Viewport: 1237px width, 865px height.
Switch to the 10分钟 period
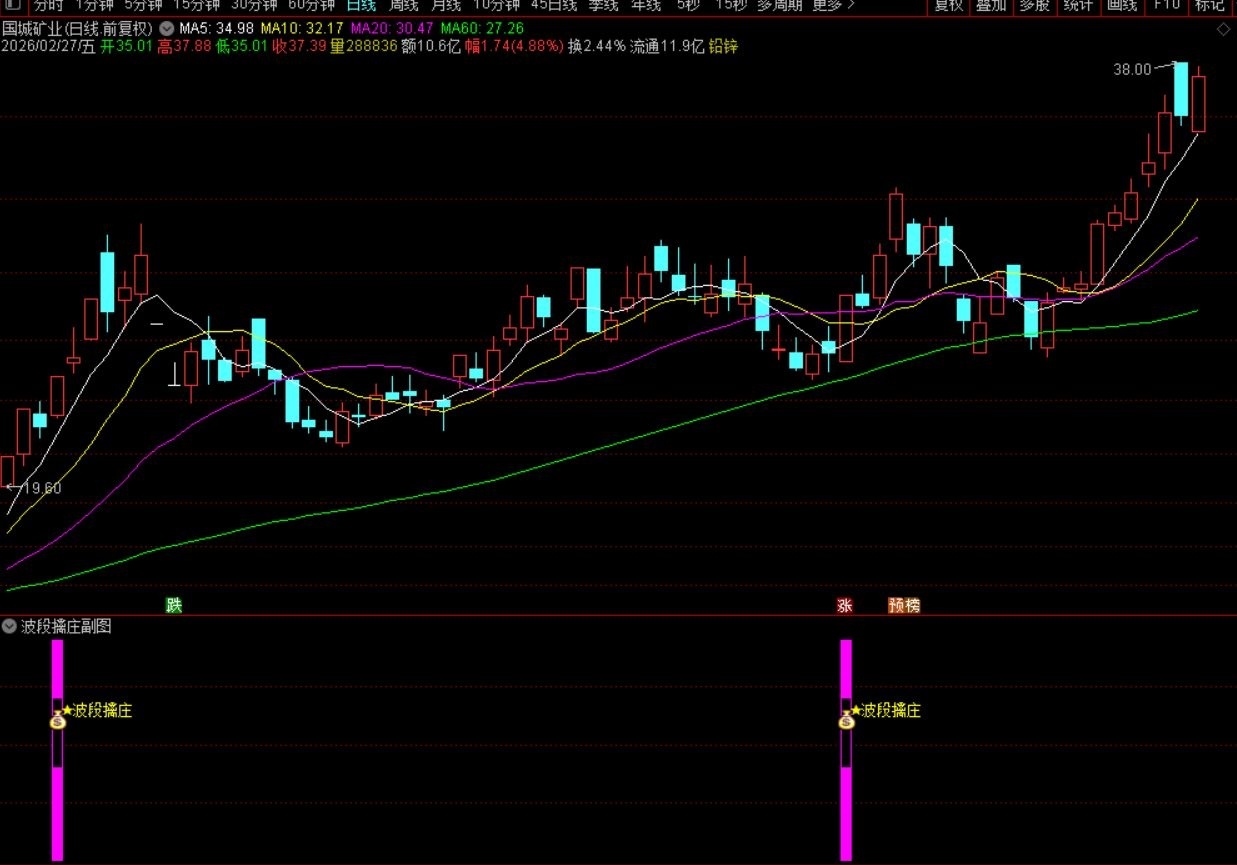[x=496, y=5]
